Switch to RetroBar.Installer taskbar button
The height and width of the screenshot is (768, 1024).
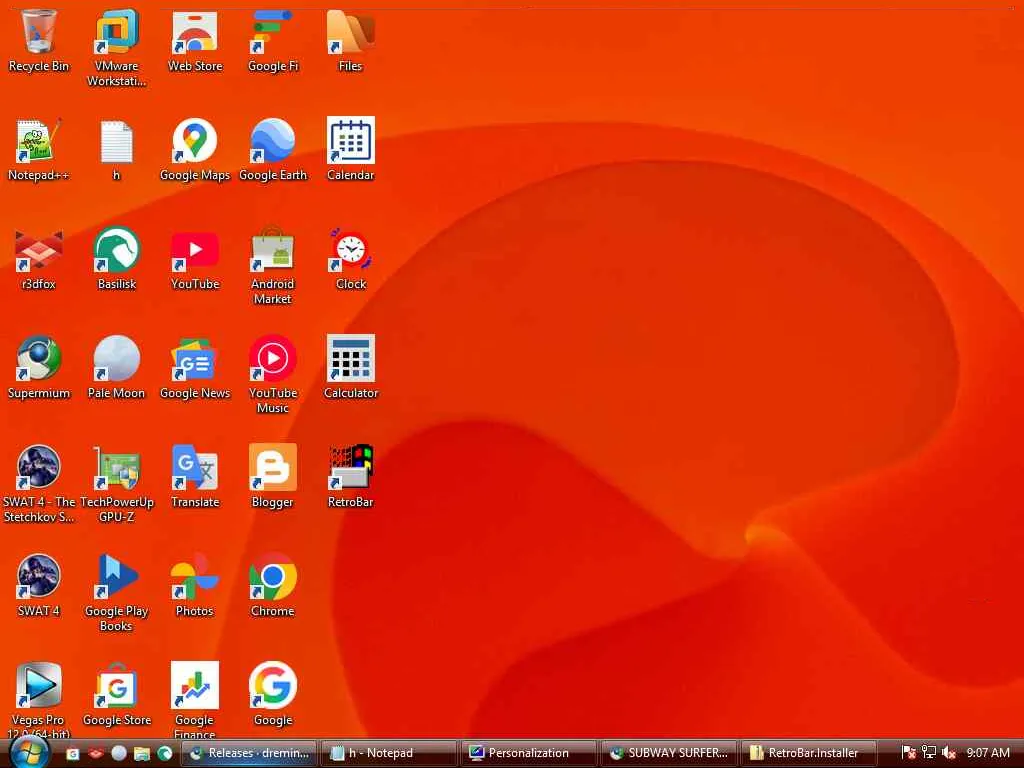pyautogui.click(x=808, y=754)
